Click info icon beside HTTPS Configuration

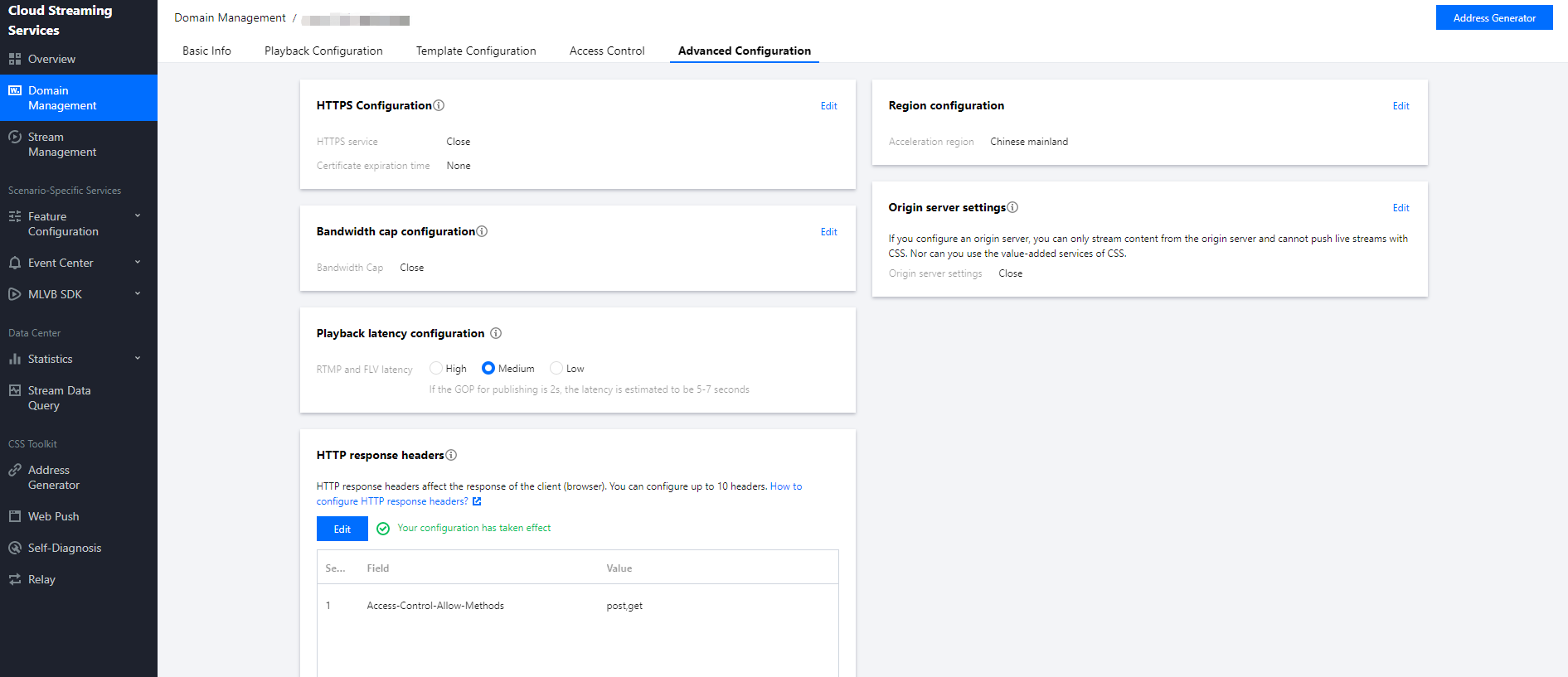click(439, 105)
